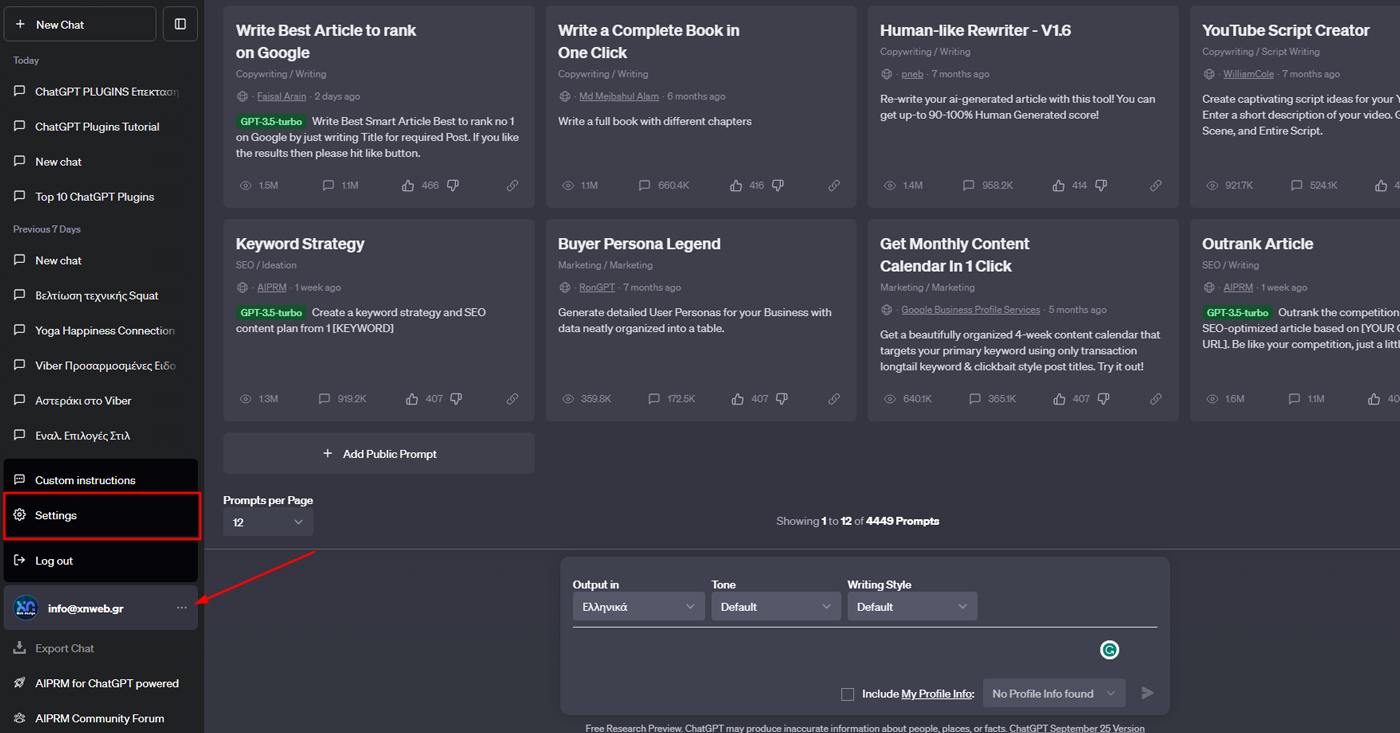The width and height of the screenshot is (1400, 733).
Task: Open Settings from the account menu
Action: [x=101, y=515]
